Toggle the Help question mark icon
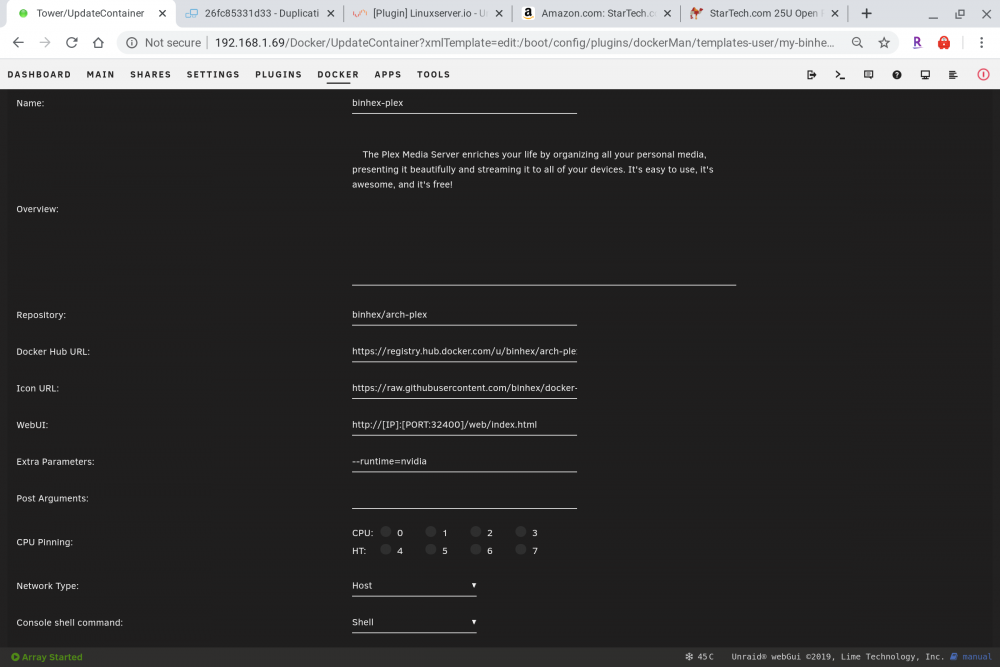 (897, 75)
